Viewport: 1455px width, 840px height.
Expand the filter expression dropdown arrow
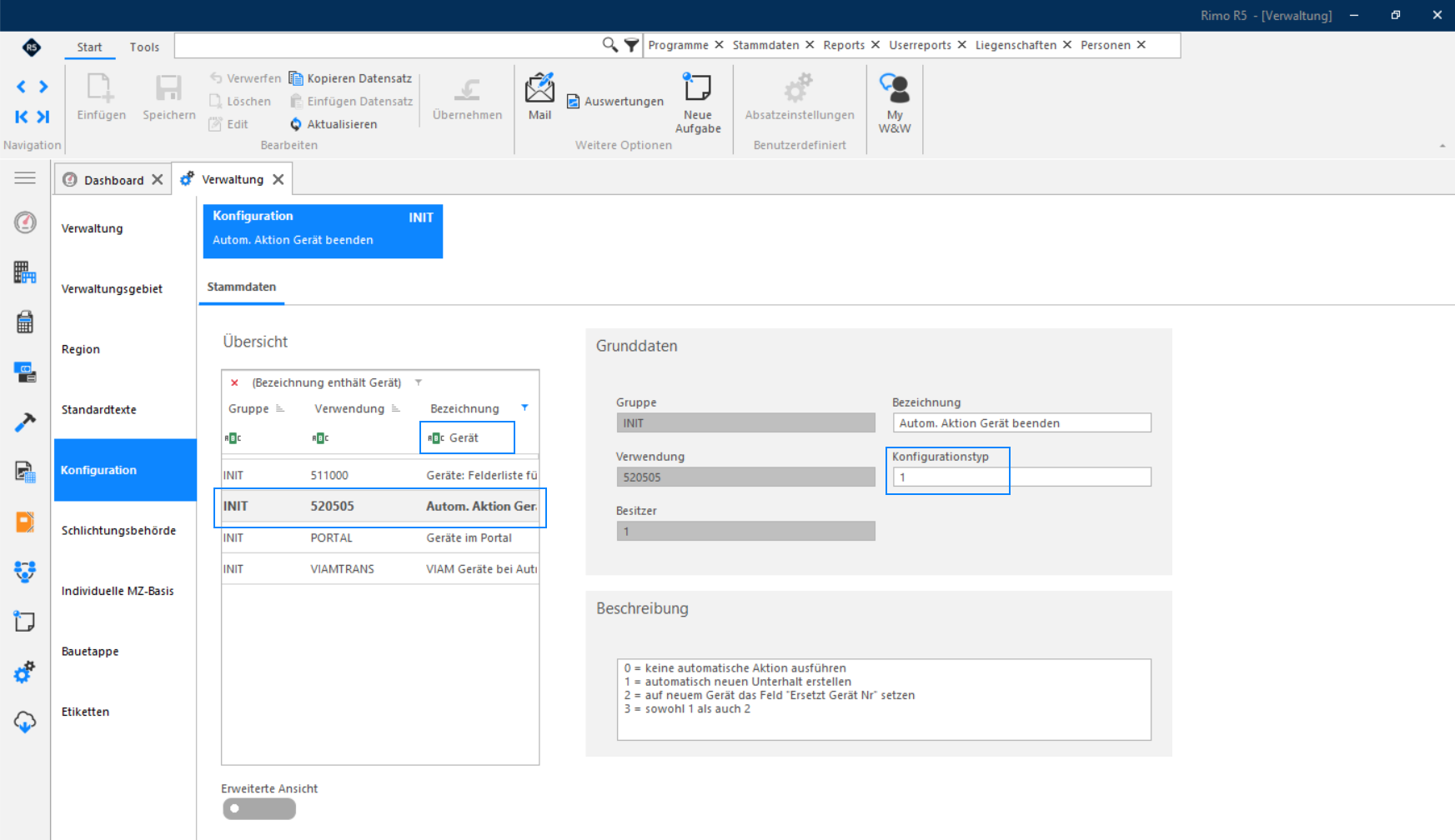pos(419,382)
